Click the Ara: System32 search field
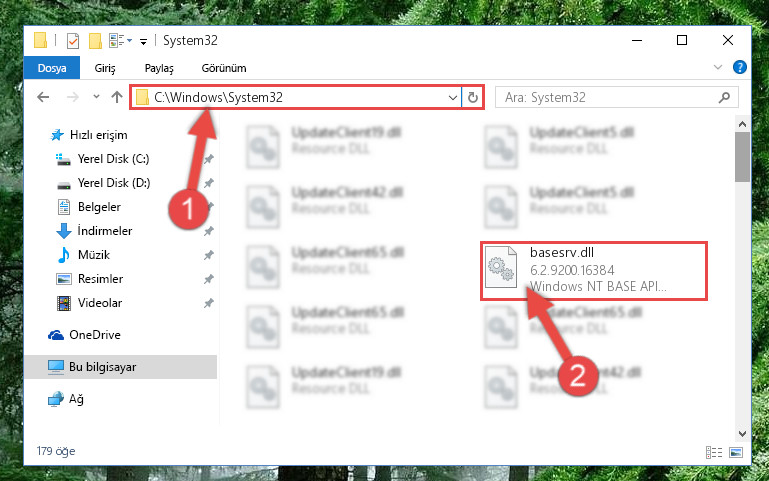The height and width of the screenshot is (481, 769). (x=608, y=98)
